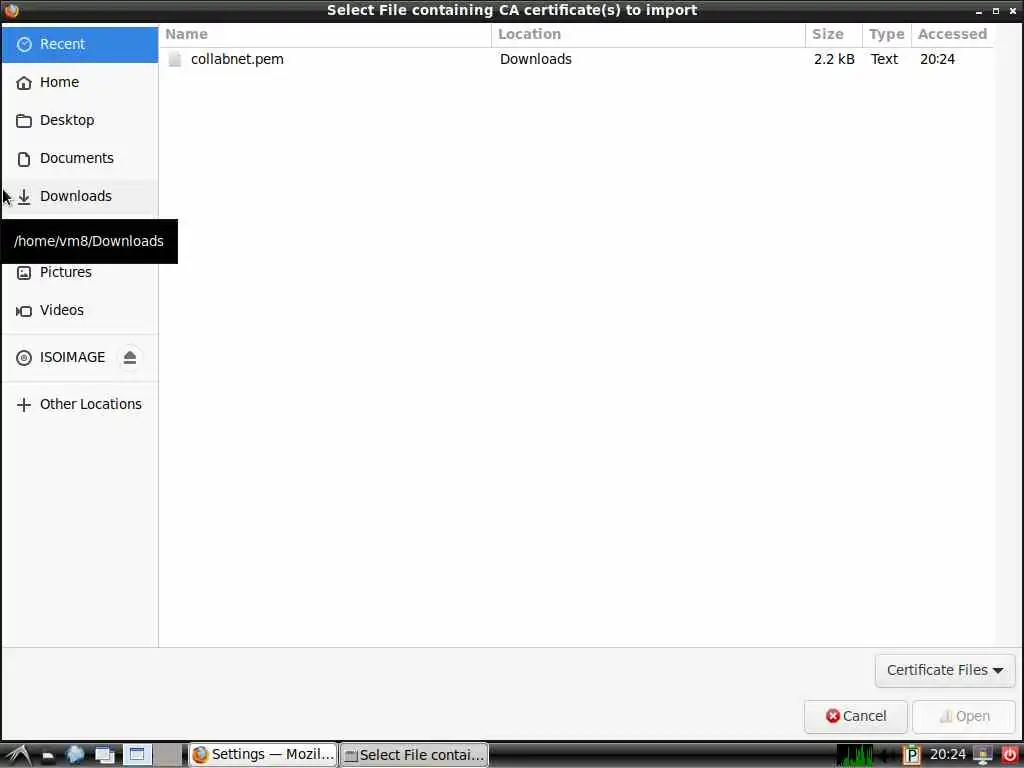Open Other Locations
1024x768 pixels.
tap(80, 404)
